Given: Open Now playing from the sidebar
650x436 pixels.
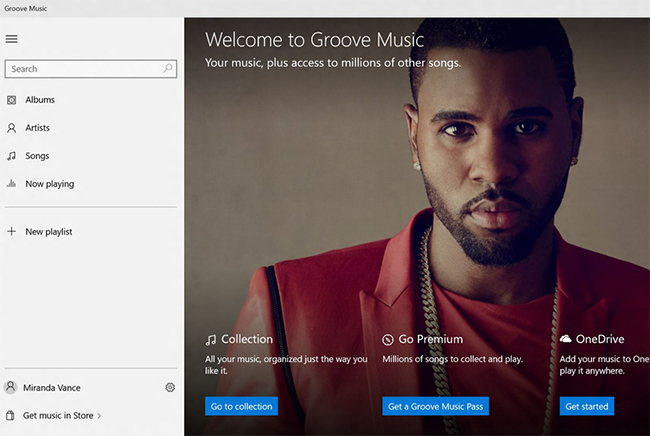Looking at the screenshot, I should (49, 184).
